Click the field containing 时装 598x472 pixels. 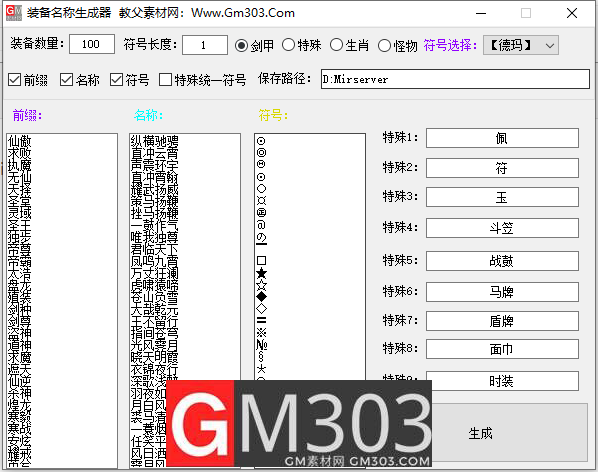point(502,381)
